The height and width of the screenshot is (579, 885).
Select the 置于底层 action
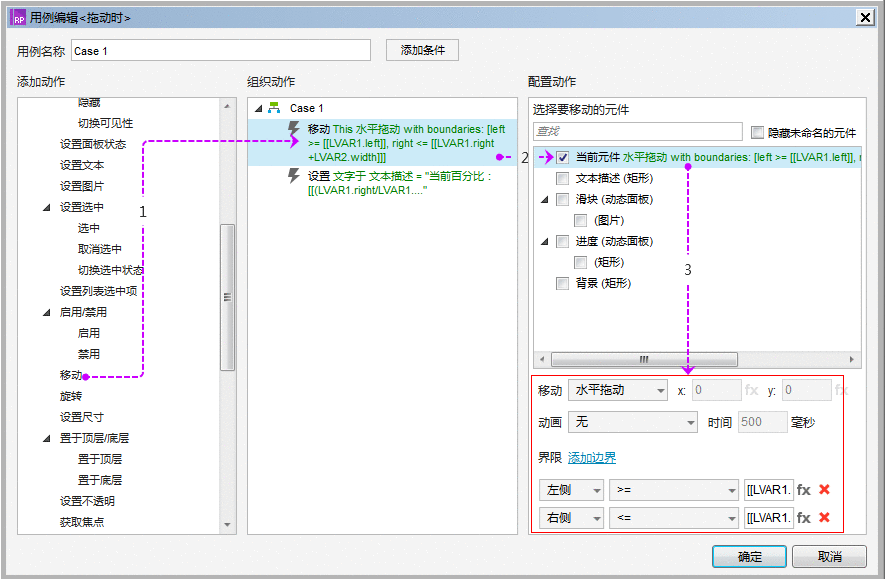(x=100, y=480)
